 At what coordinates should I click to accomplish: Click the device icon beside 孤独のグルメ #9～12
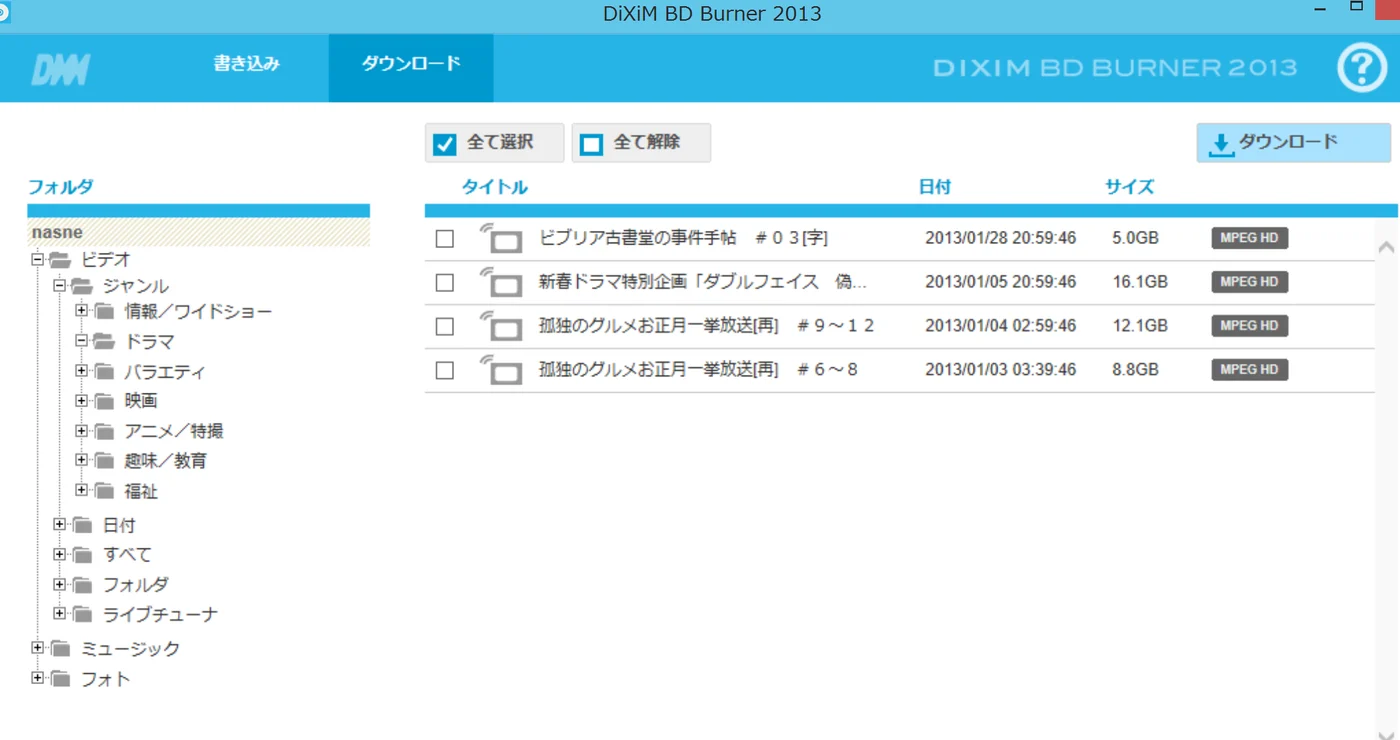(x=501, y=327)
